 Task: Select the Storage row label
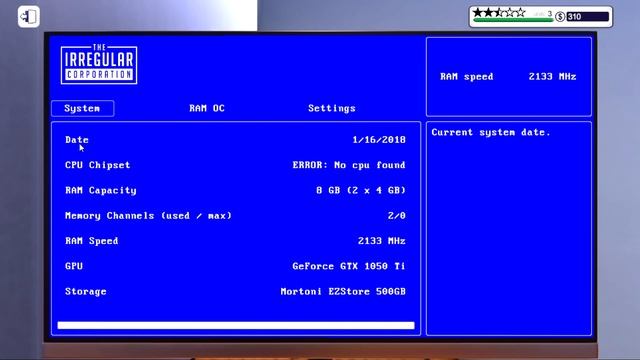pos(86,291)
